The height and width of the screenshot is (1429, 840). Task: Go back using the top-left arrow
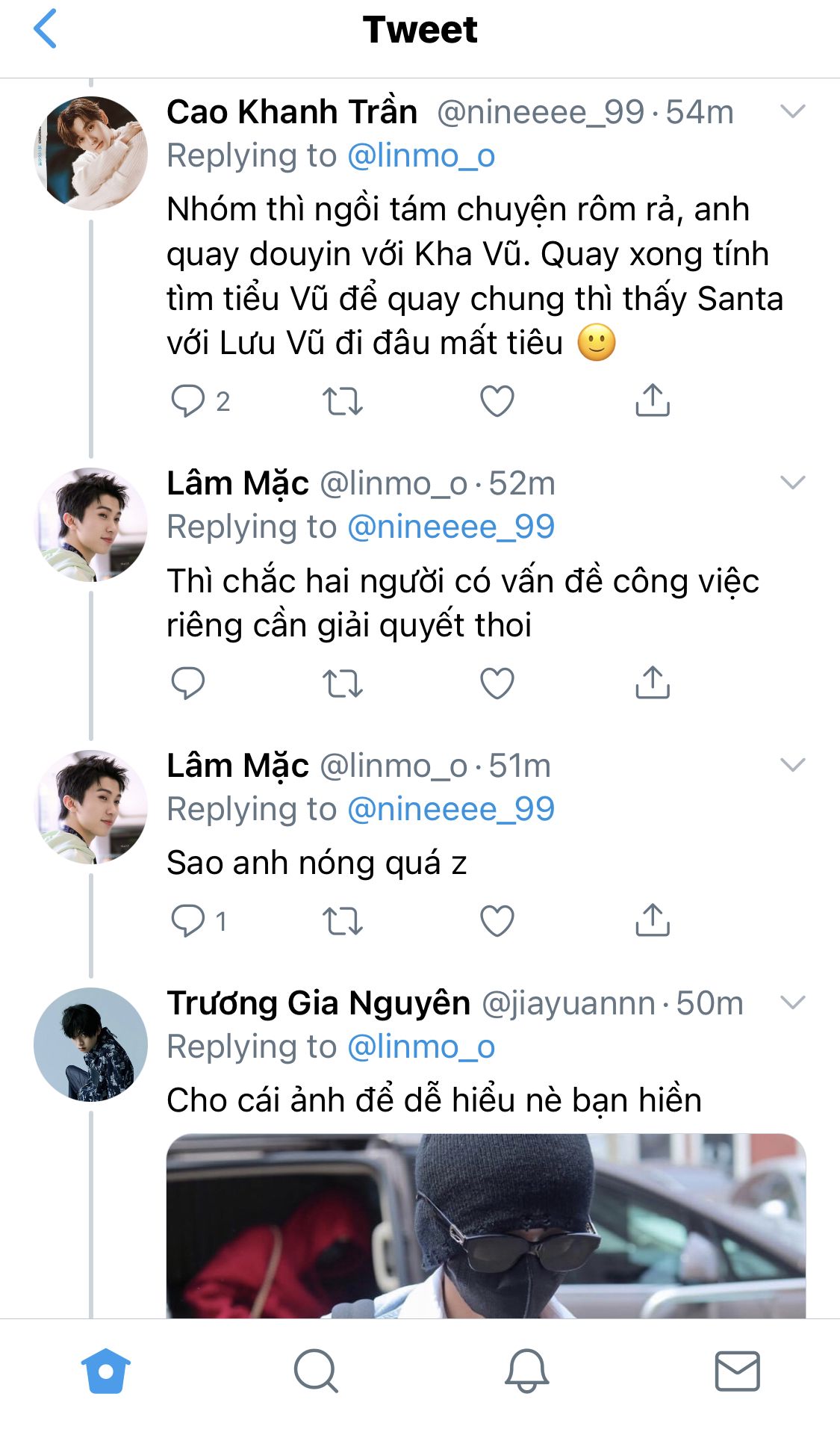click(x=46, y=29)
